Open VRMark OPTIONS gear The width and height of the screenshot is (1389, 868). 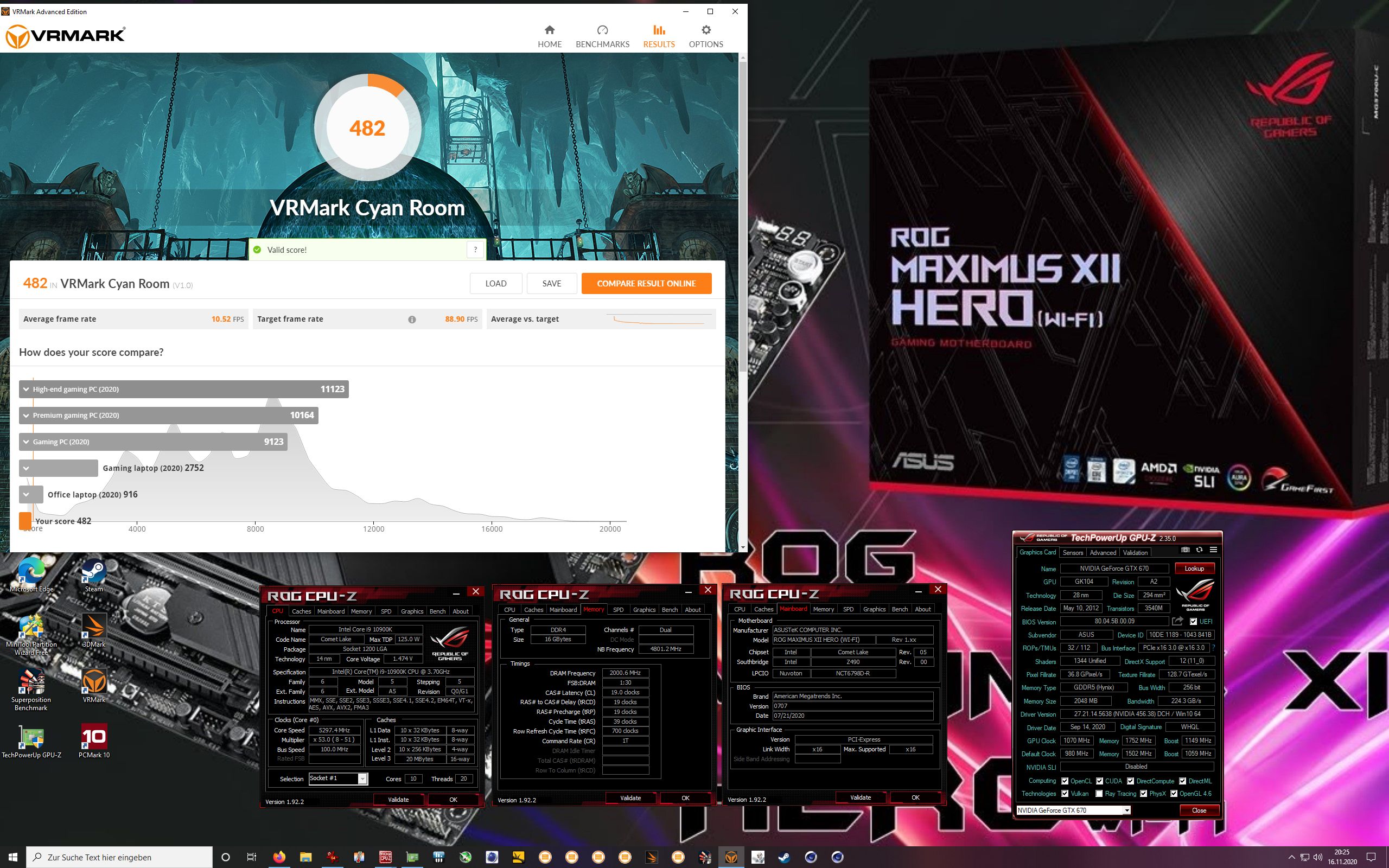pyautogui.click(x=705, y=36)
